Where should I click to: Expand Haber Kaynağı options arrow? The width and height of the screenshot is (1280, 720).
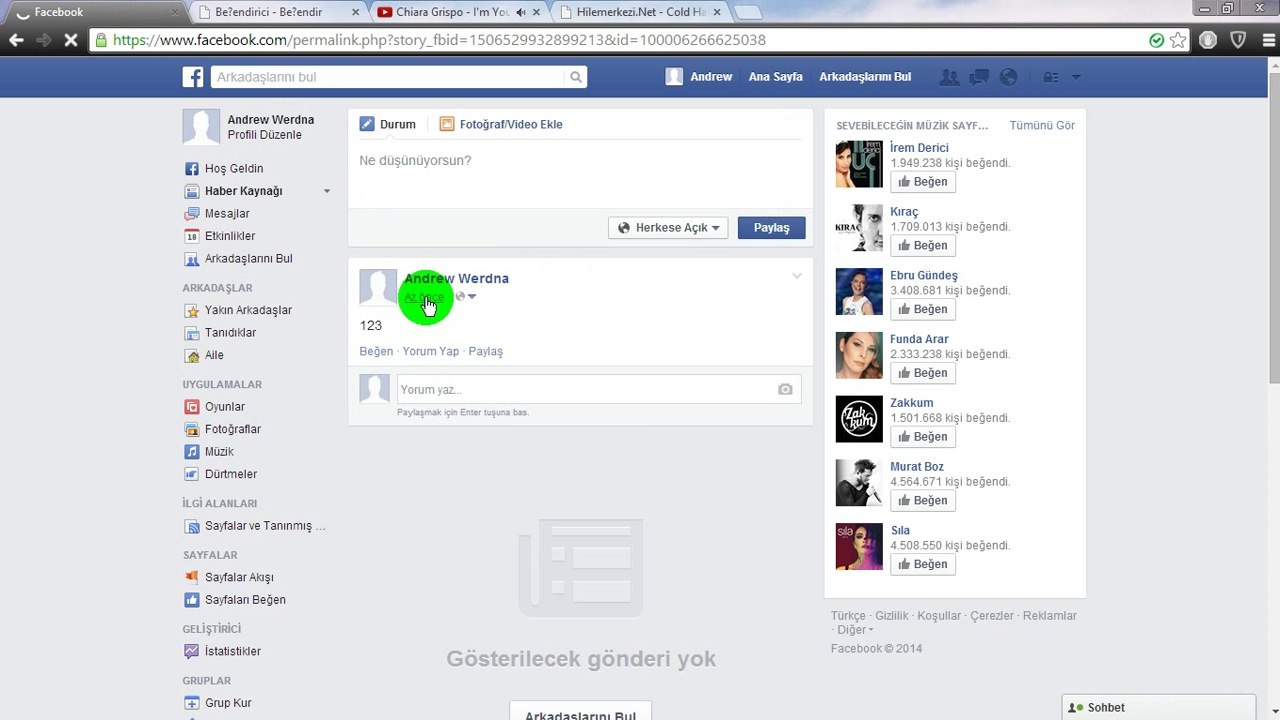click(x=326, y=191)
